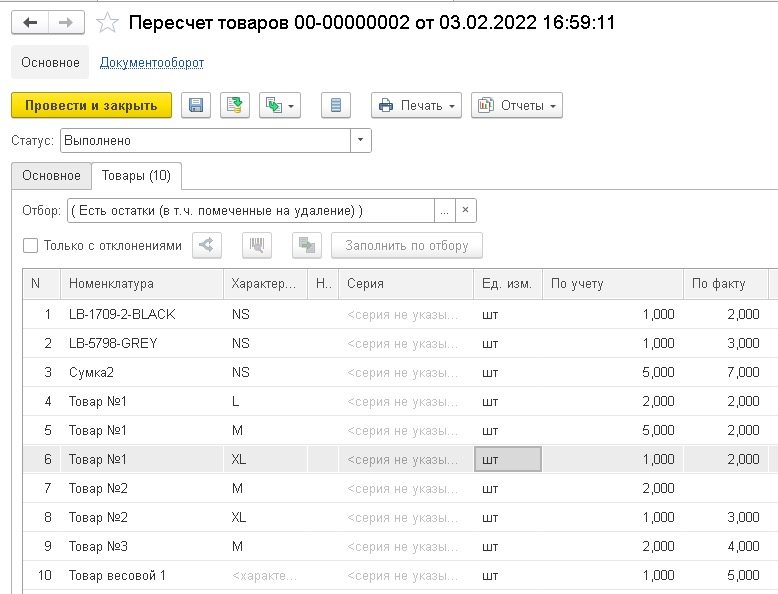The height and width of the screenshot is (594, 778).
Task: Go forward with the right arrow button
Action: (x=66, y=22)
